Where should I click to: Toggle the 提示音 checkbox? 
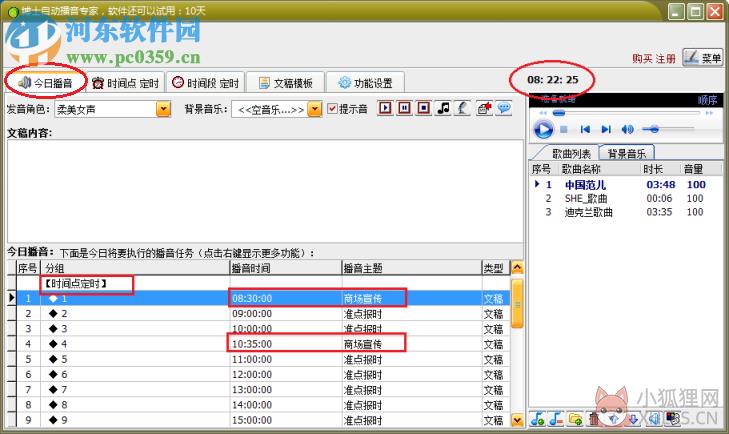tap(332, 109)
